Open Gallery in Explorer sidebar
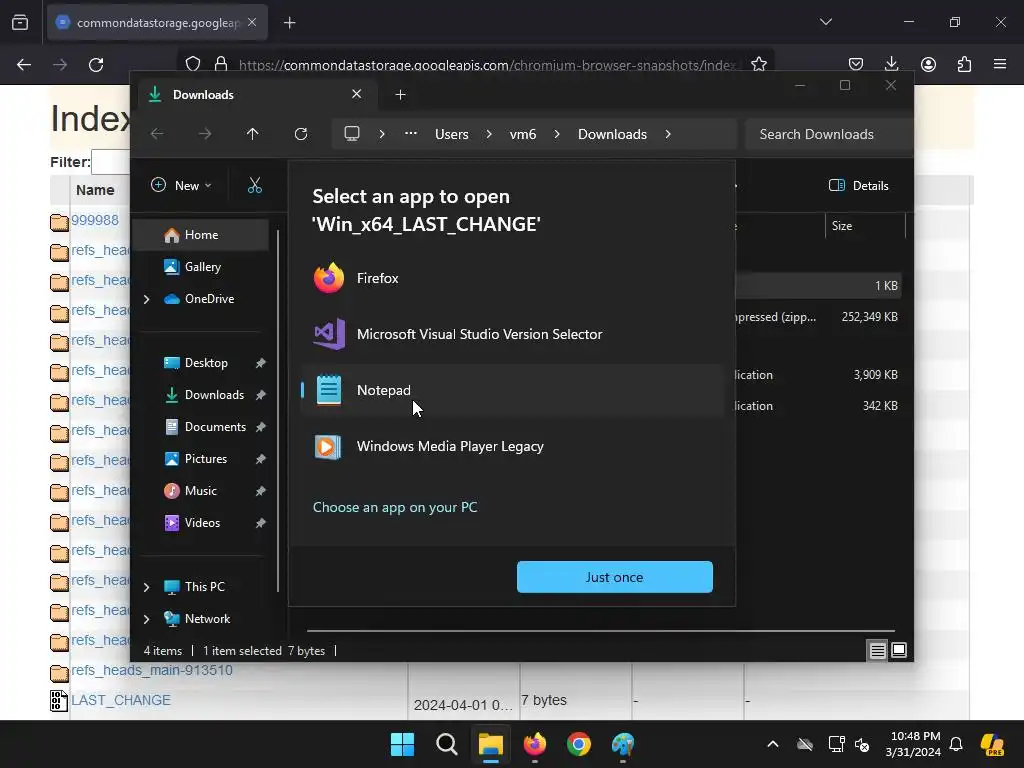 pos(201,267)
